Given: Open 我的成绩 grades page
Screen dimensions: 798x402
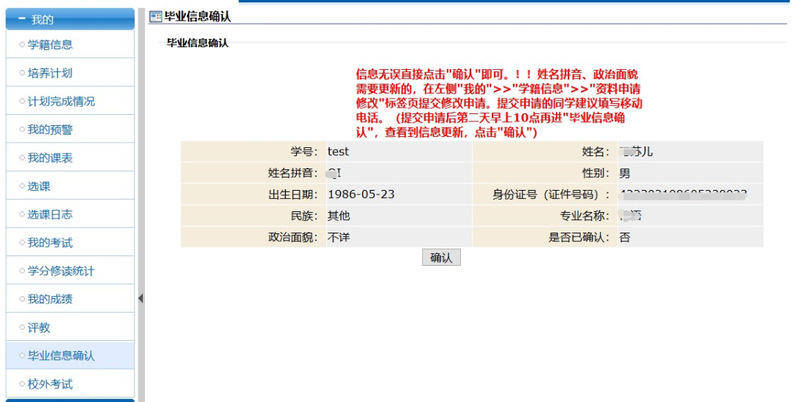Looking at the screenshot, I should tap(49, 299).
